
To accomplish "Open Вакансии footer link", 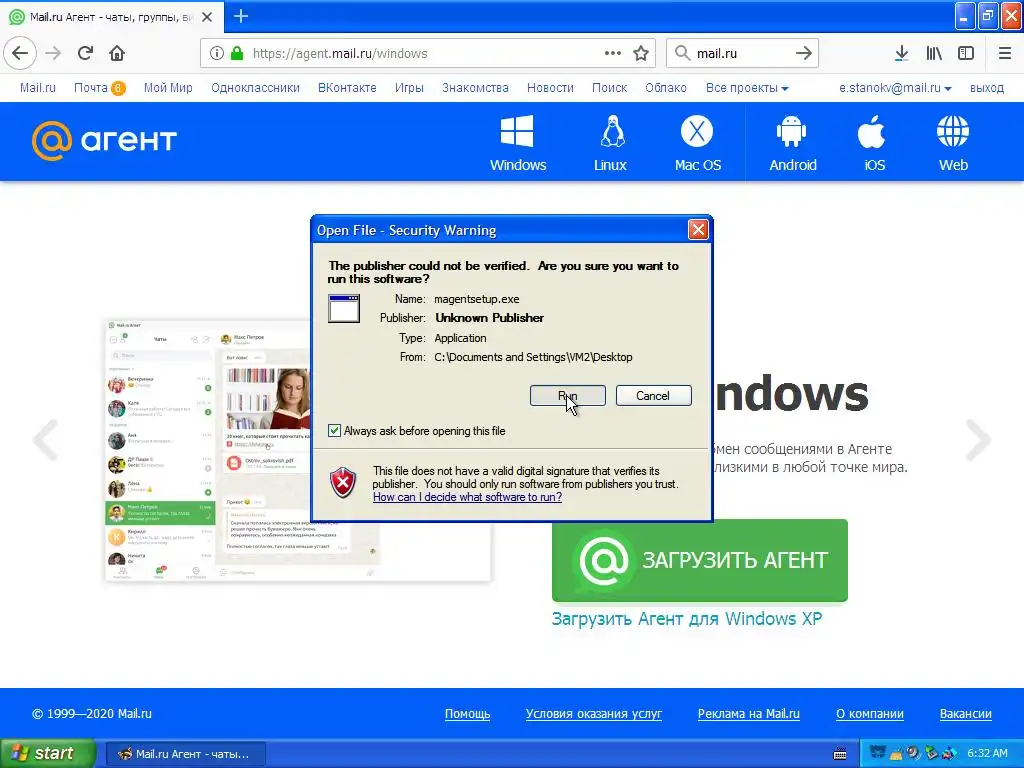I will click(965, 714).
